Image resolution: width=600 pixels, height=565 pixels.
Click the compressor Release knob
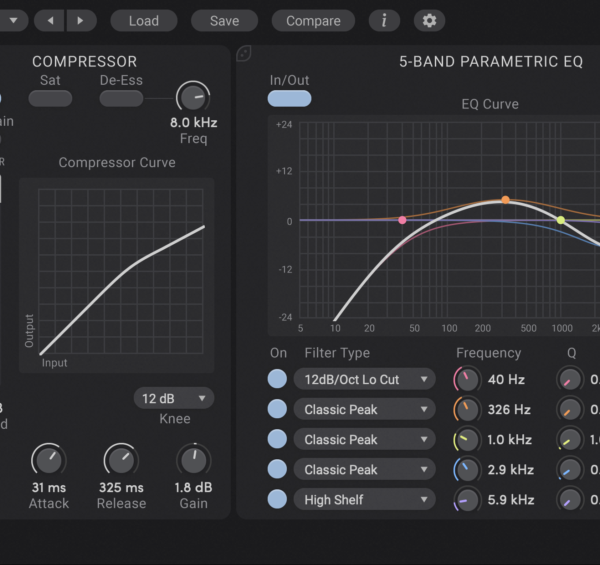click(120, 461)
